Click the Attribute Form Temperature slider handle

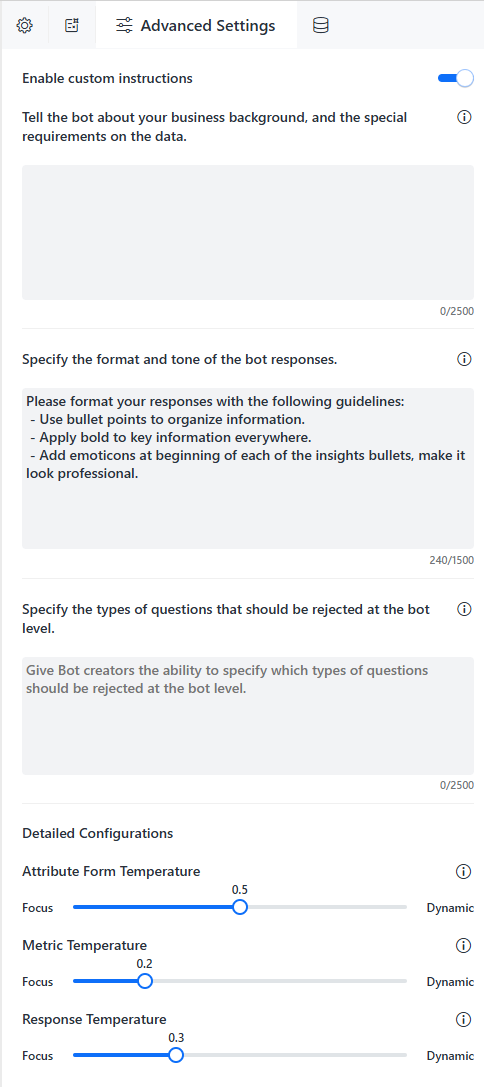click(x=240, y=907)
